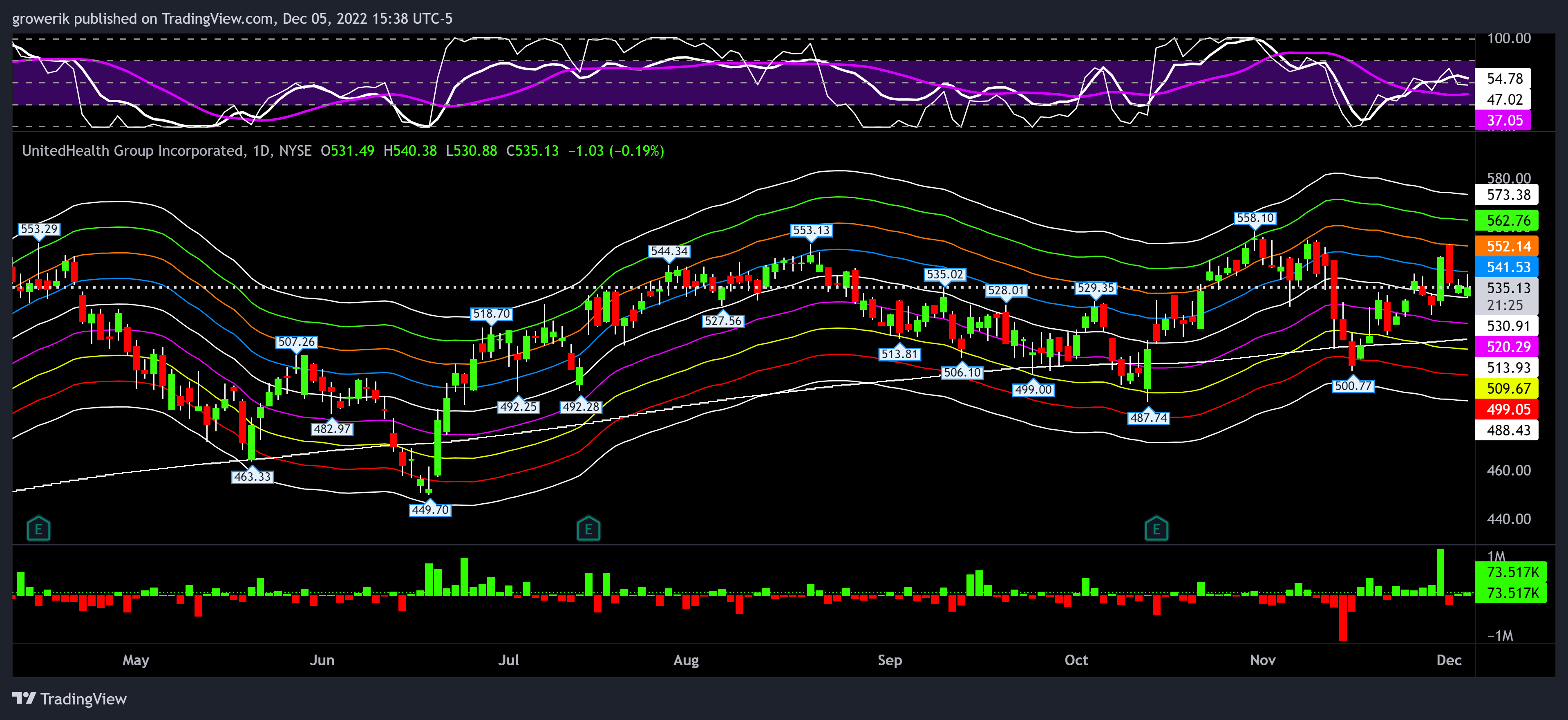Click the 463.33 low pivot label

click(x=252, y=476)
